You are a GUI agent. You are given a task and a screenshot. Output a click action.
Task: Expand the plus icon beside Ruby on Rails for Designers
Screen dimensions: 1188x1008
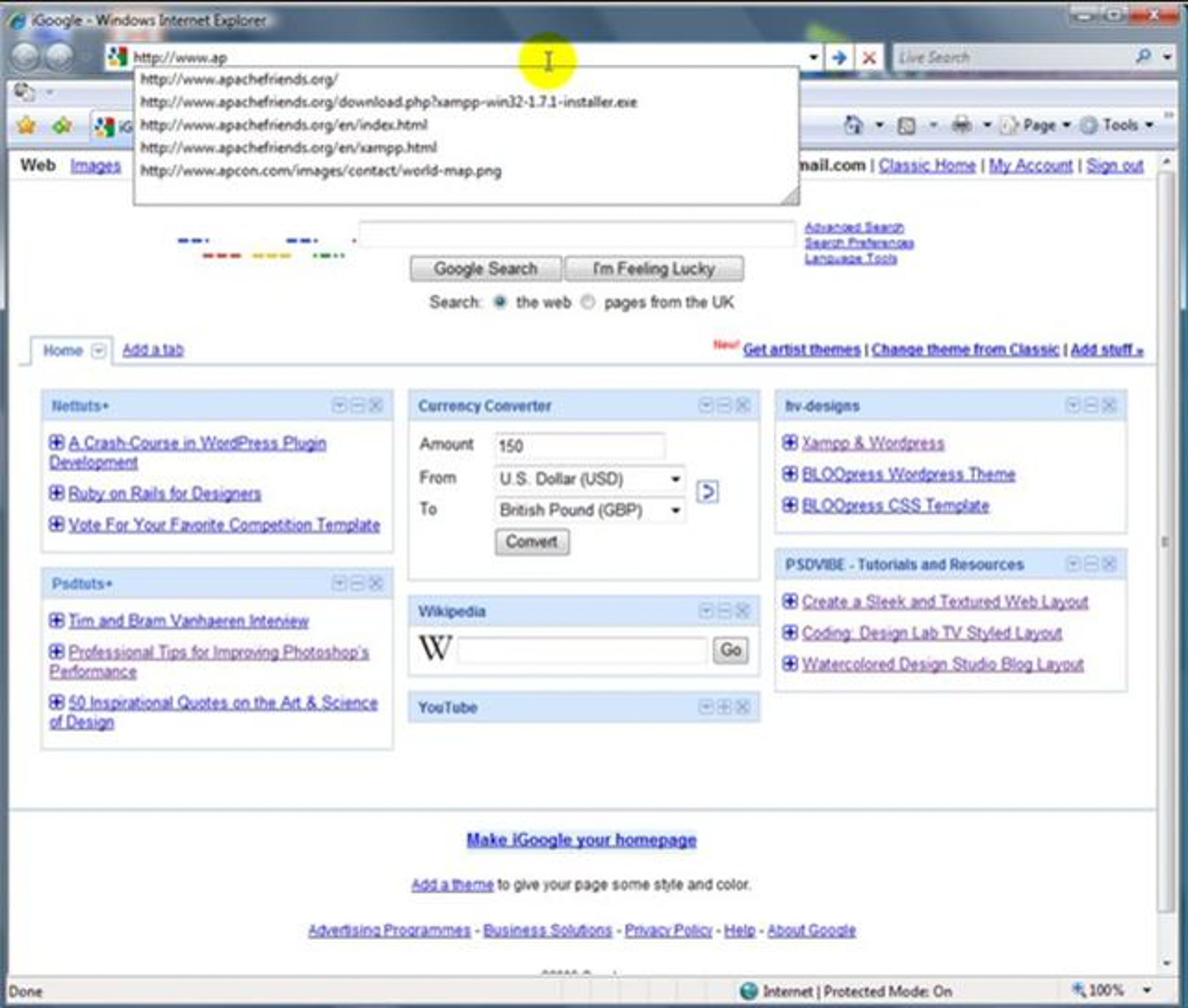coord(56,493)
